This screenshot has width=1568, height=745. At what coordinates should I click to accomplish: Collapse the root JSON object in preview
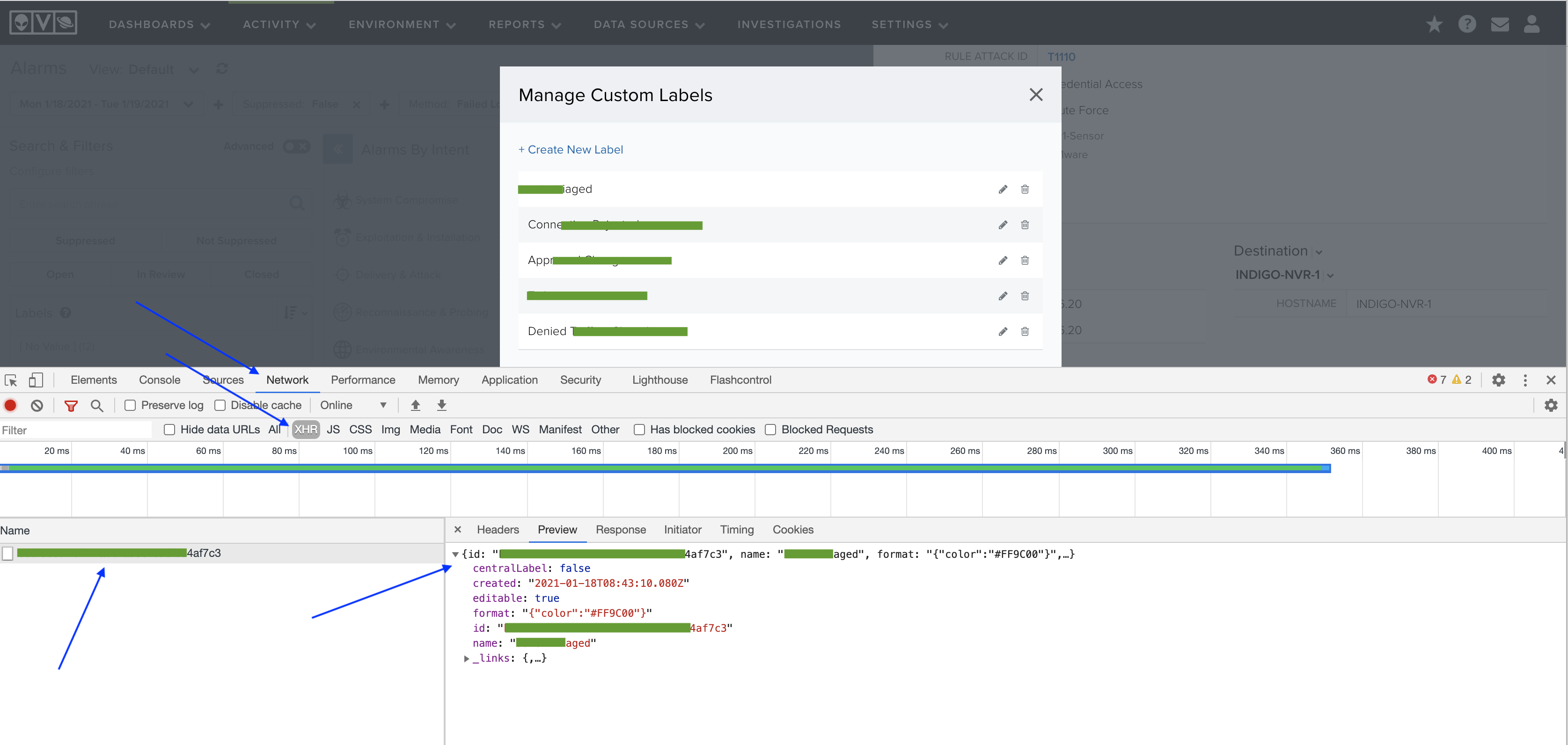click(455, 555)
